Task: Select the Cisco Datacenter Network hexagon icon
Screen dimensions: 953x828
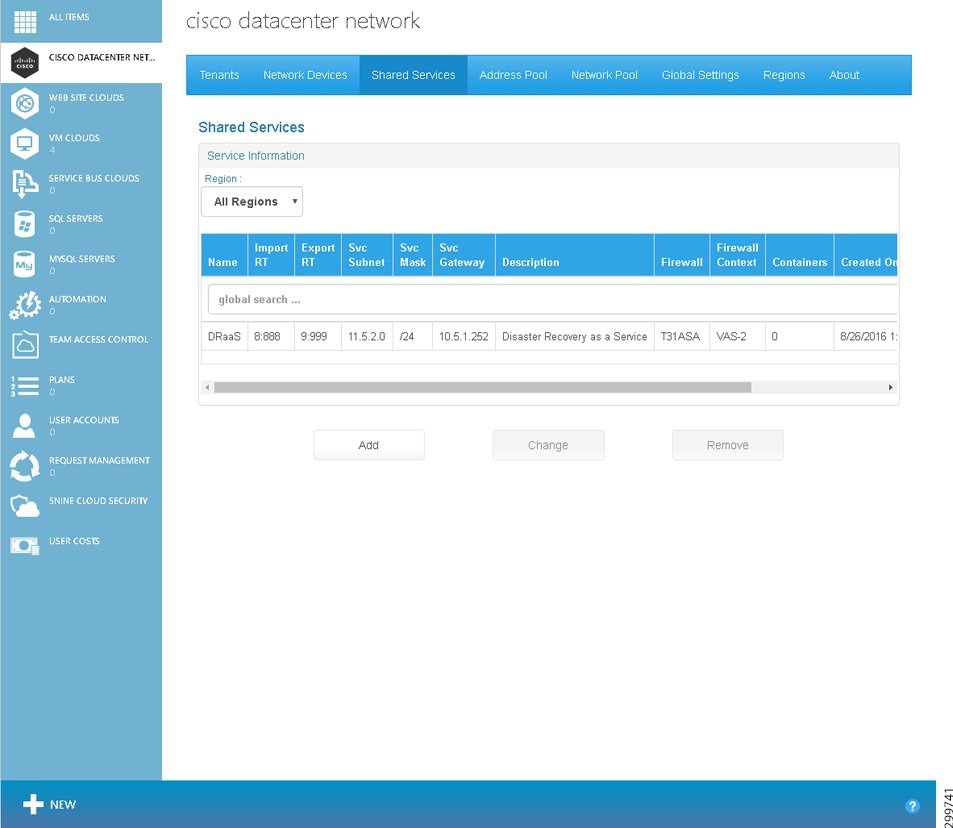Action: 25,62
